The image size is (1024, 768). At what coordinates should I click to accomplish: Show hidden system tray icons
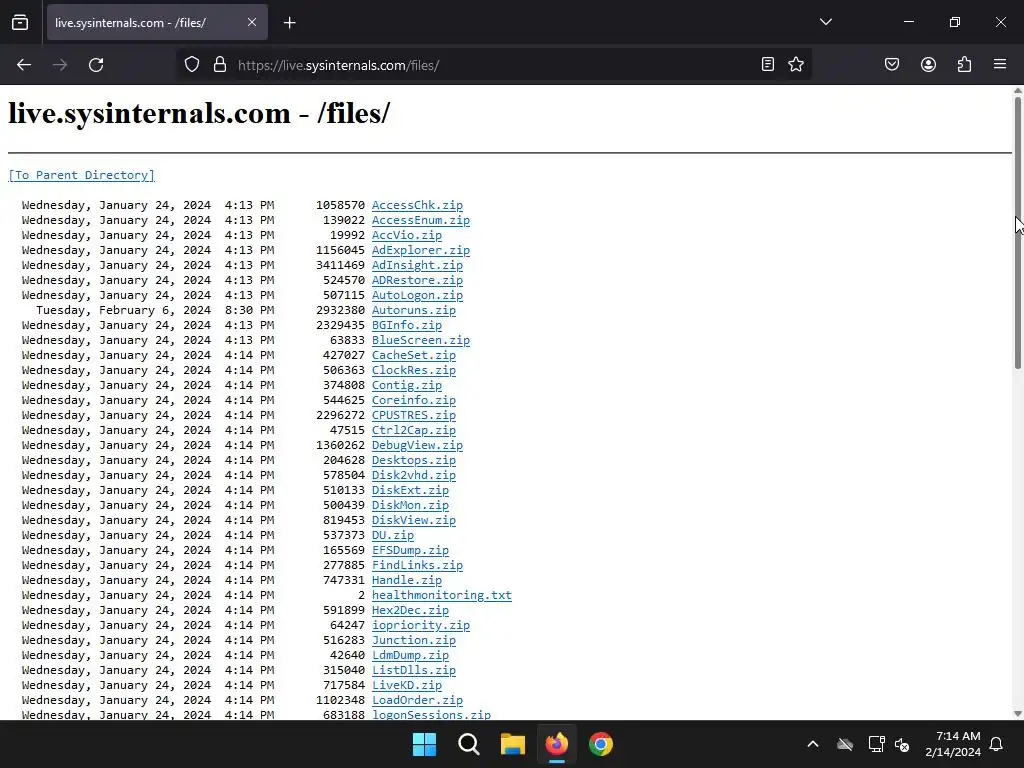813,744
